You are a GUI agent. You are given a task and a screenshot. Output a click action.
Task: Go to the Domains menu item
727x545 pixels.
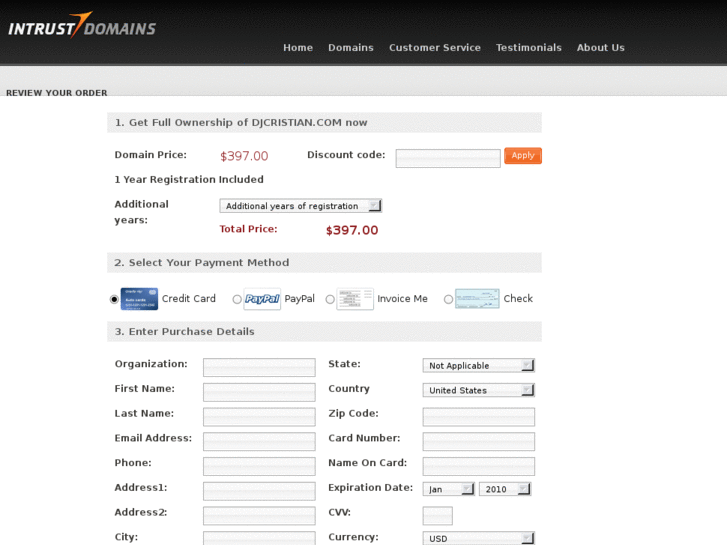tap(350, 48)
